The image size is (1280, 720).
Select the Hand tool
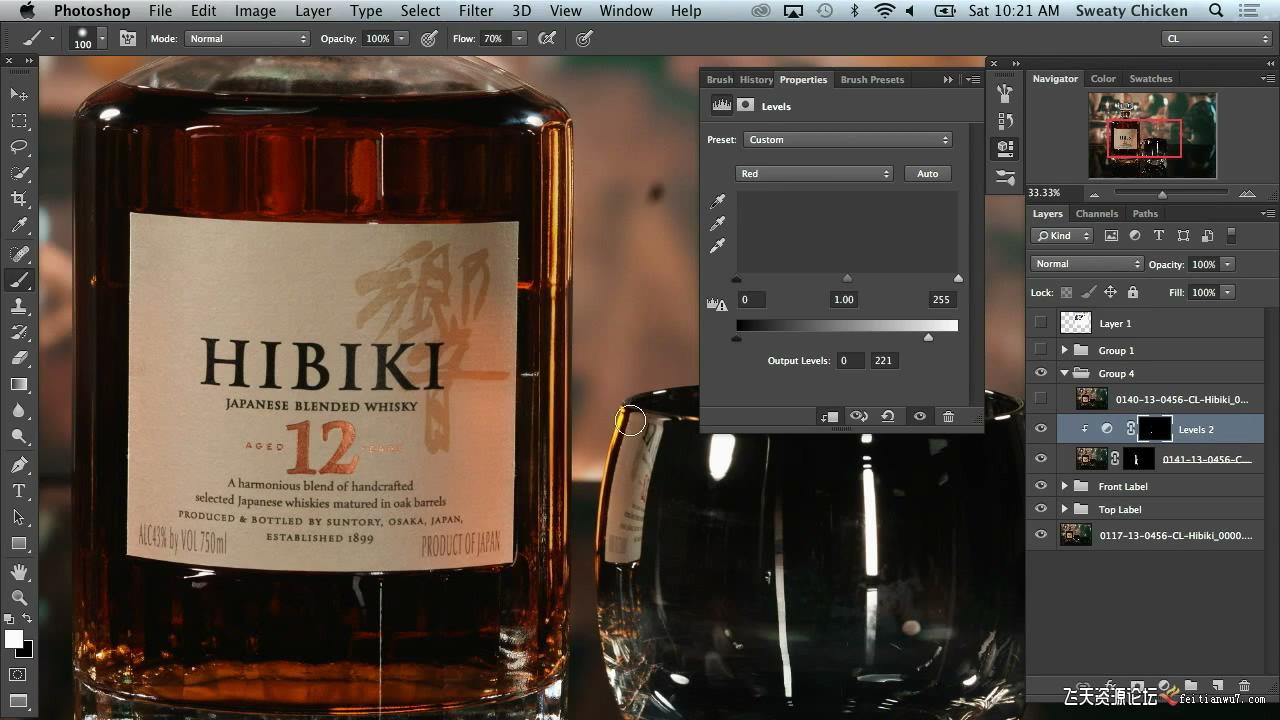pos(19,572)
